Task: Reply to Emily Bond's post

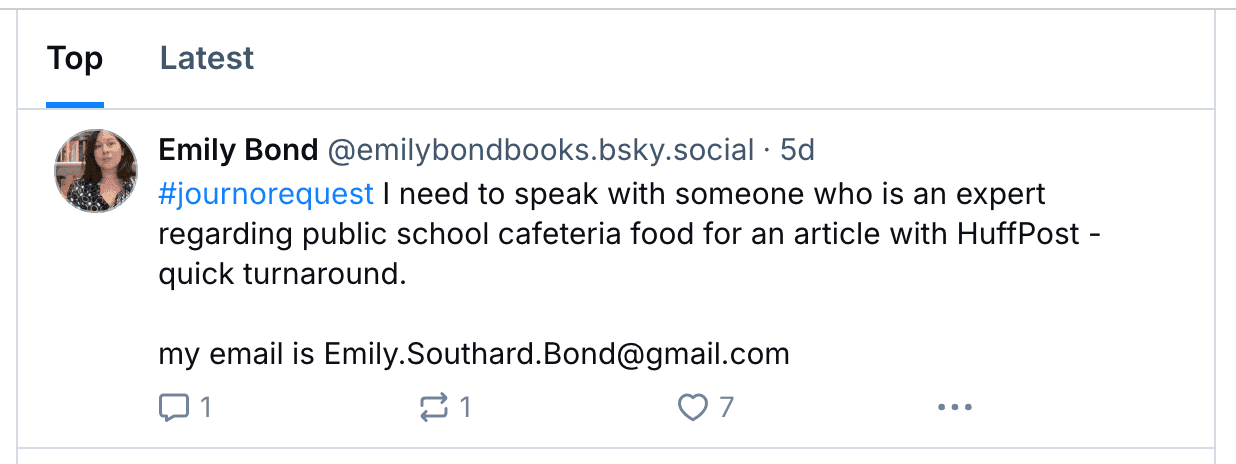Action: pyautogui.click(x=174, y=407)
